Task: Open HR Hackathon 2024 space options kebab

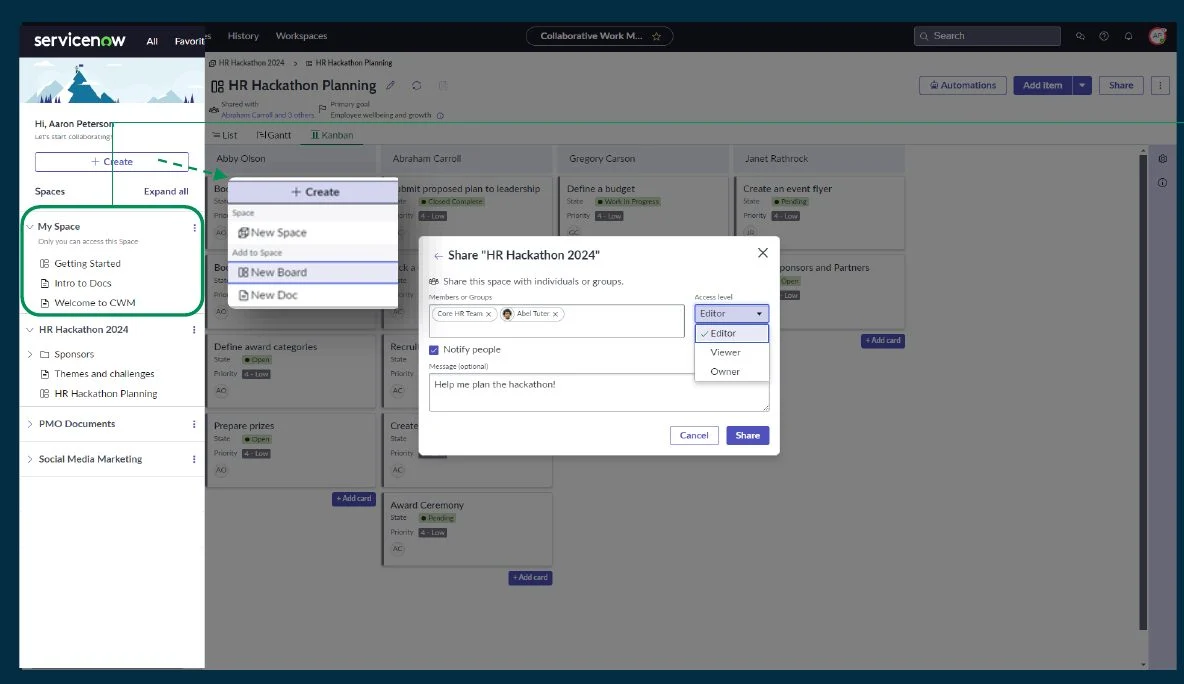Action: 194,330
